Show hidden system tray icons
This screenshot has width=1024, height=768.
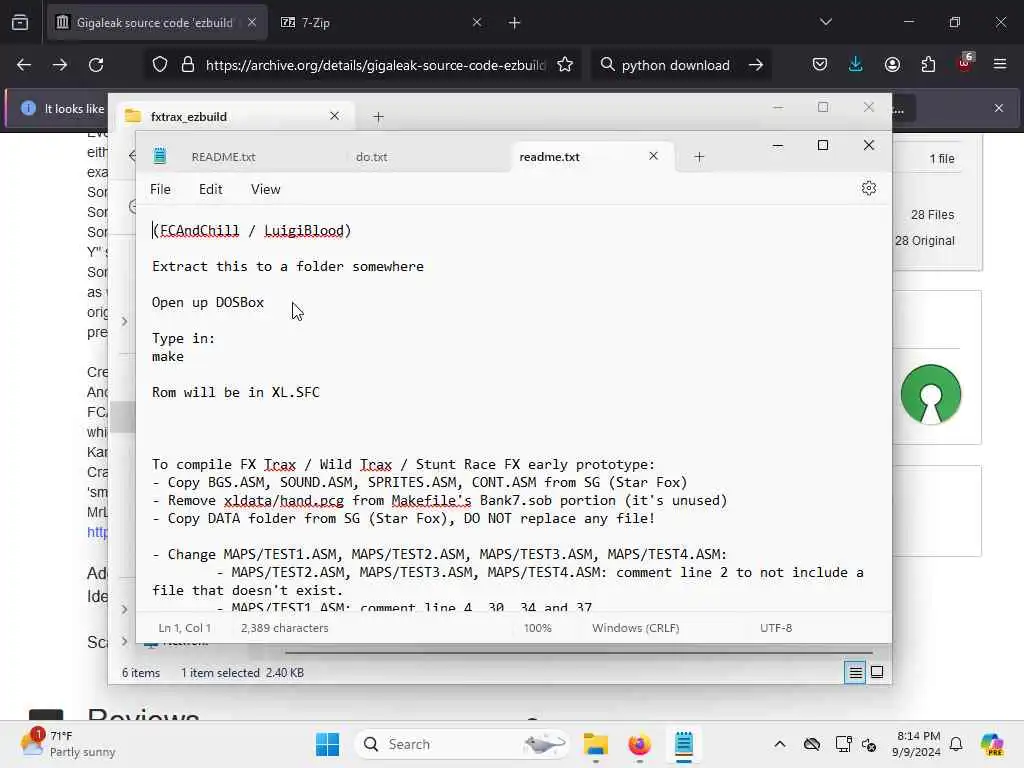[x=780, y=744]
